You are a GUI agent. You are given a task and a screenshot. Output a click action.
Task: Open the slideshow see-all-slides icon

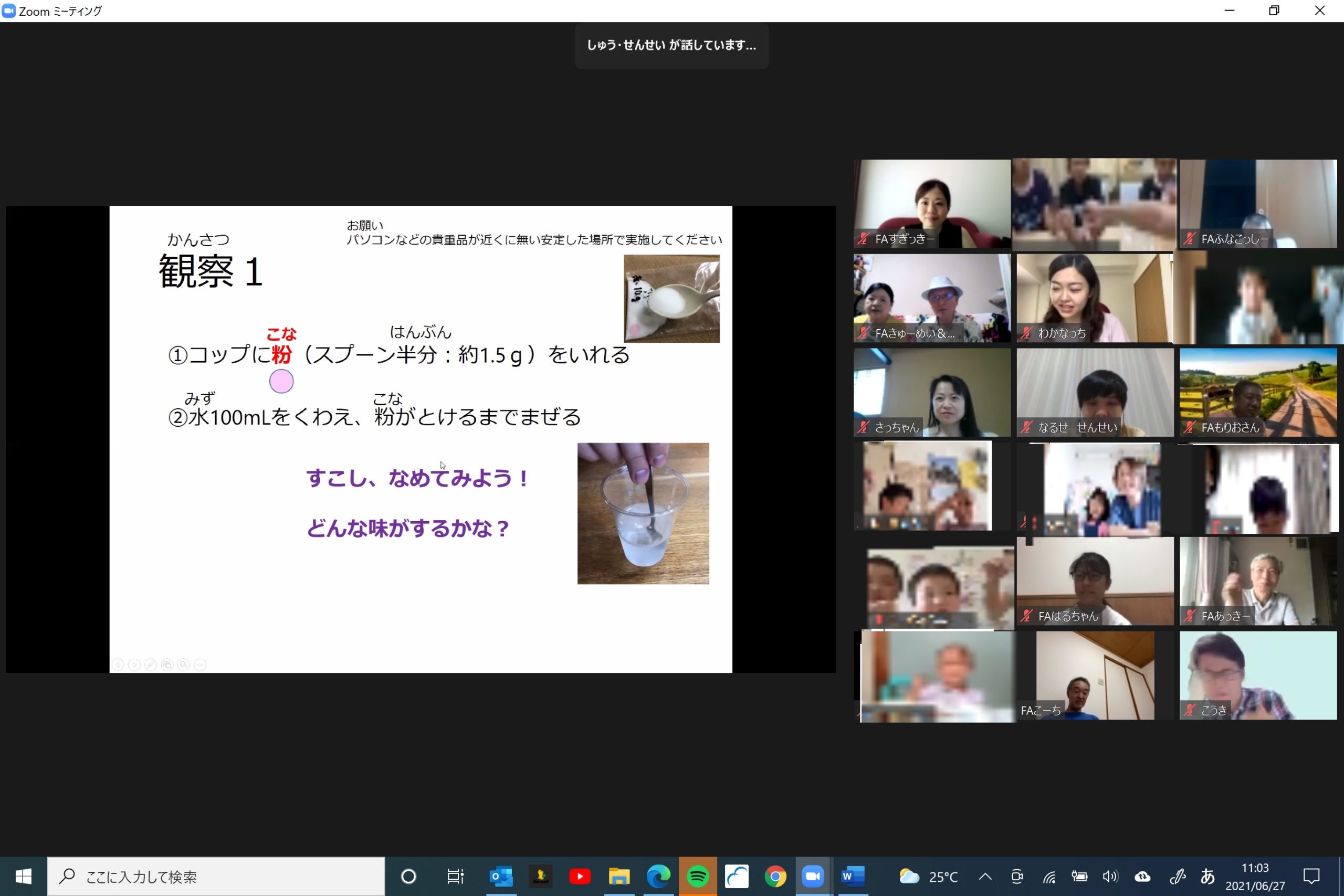point(167,665)
